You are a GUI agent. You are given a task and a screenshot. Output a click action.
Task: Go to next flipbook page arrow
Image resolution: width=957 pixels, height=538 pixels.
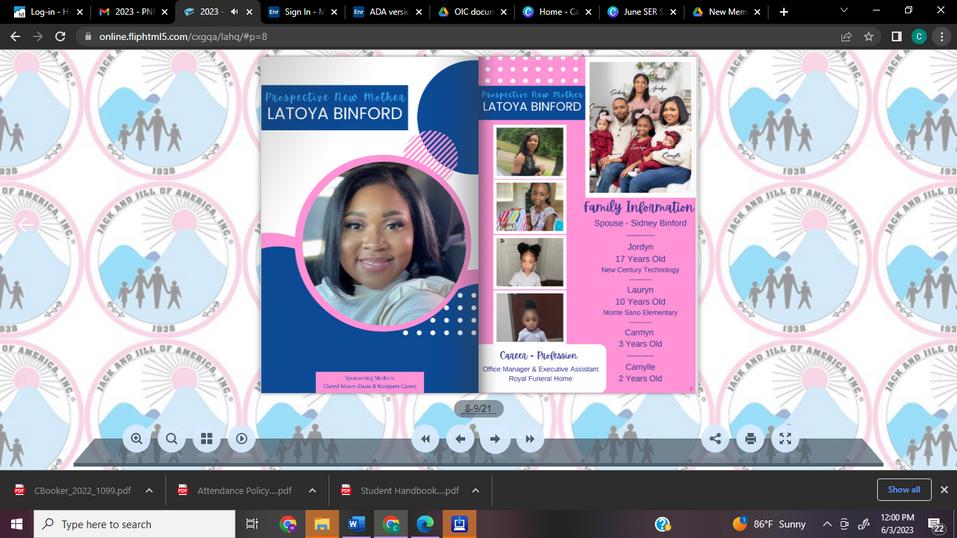click(x=495, y=438)
